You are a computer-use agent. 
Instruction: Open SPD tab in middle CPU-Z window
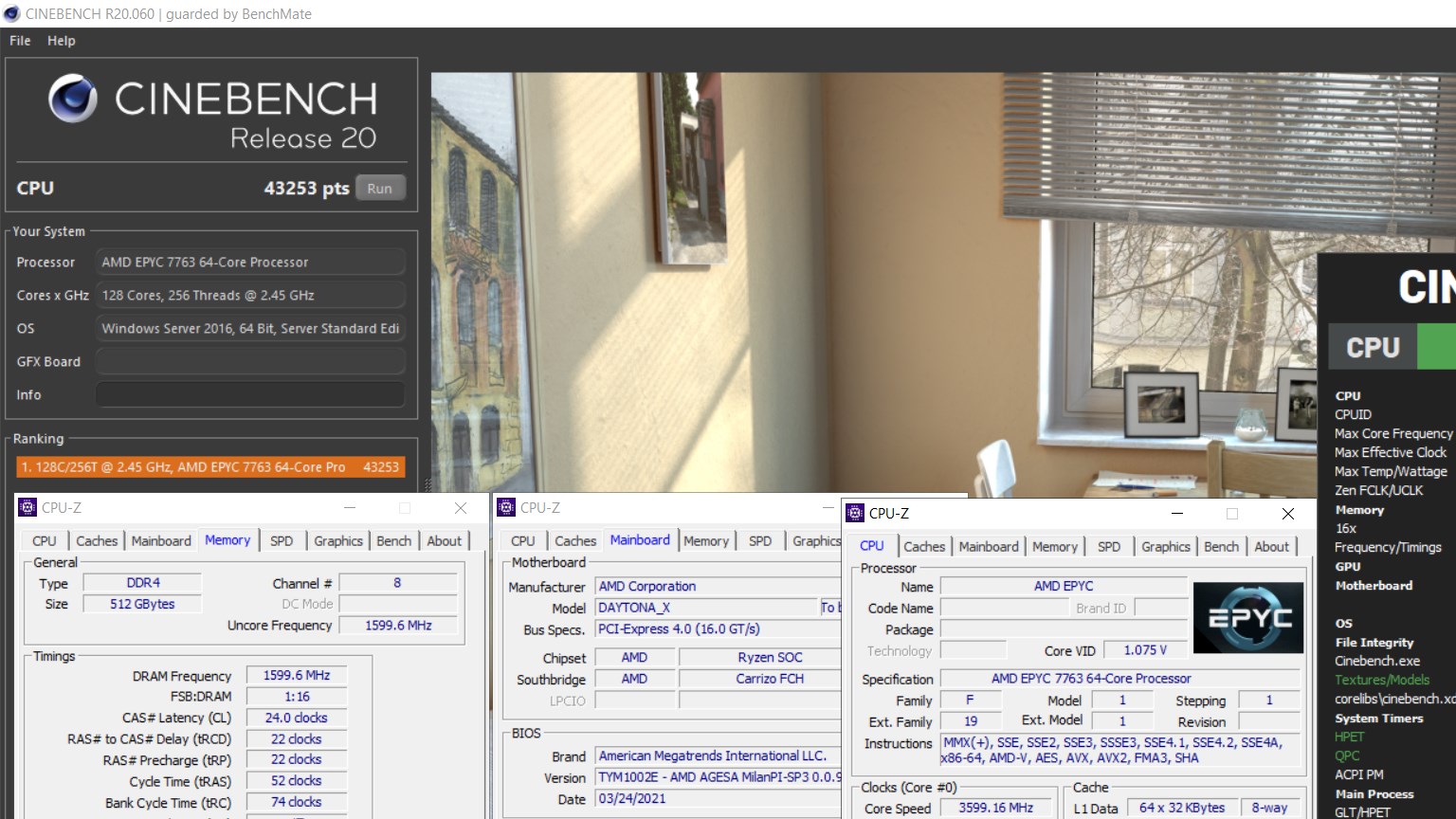tap(760, 541)
